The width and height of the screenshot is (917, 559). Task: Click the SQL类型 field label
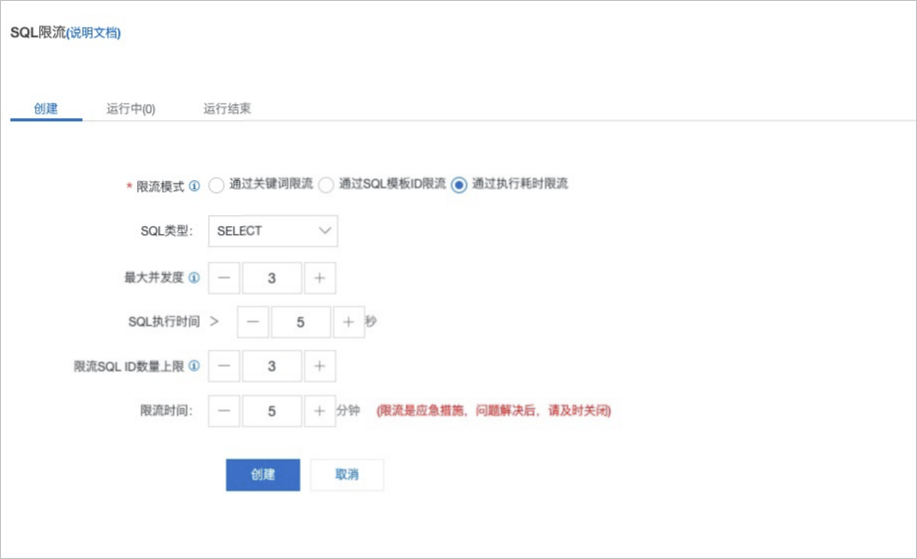(167, 231)
